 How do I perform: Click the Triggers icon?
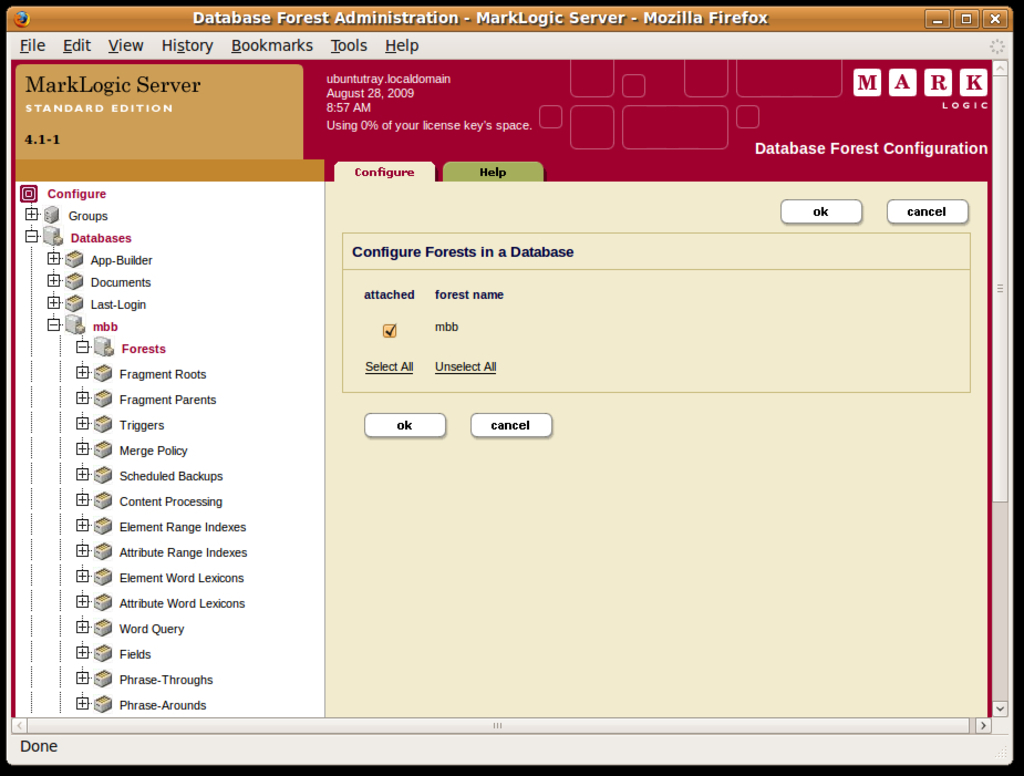click(x=103, y=425)
